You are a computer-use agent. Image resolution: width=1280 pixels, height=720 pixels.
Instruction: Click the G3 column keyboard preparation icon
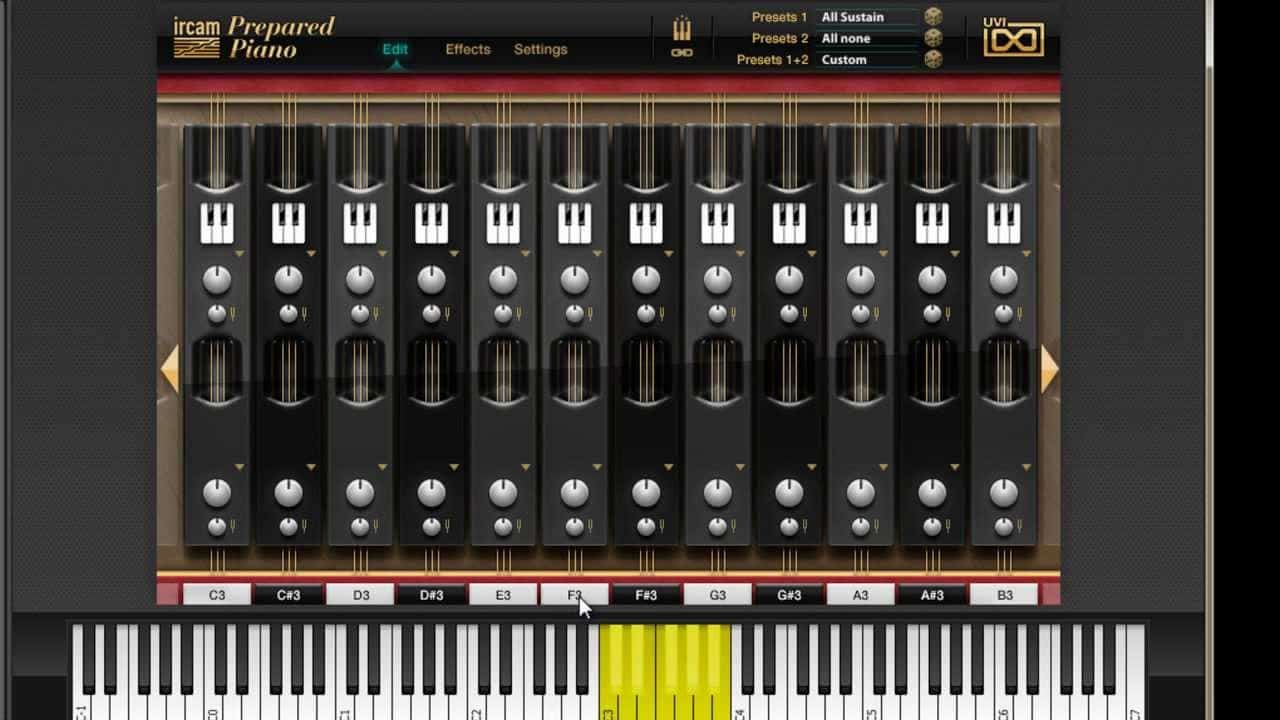pyautogui.click(x=718, y=224)
